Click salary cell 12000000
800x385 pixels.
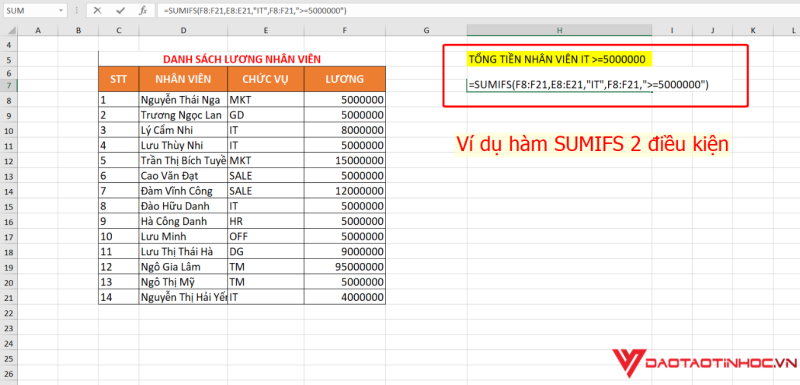tap(345, 191)
